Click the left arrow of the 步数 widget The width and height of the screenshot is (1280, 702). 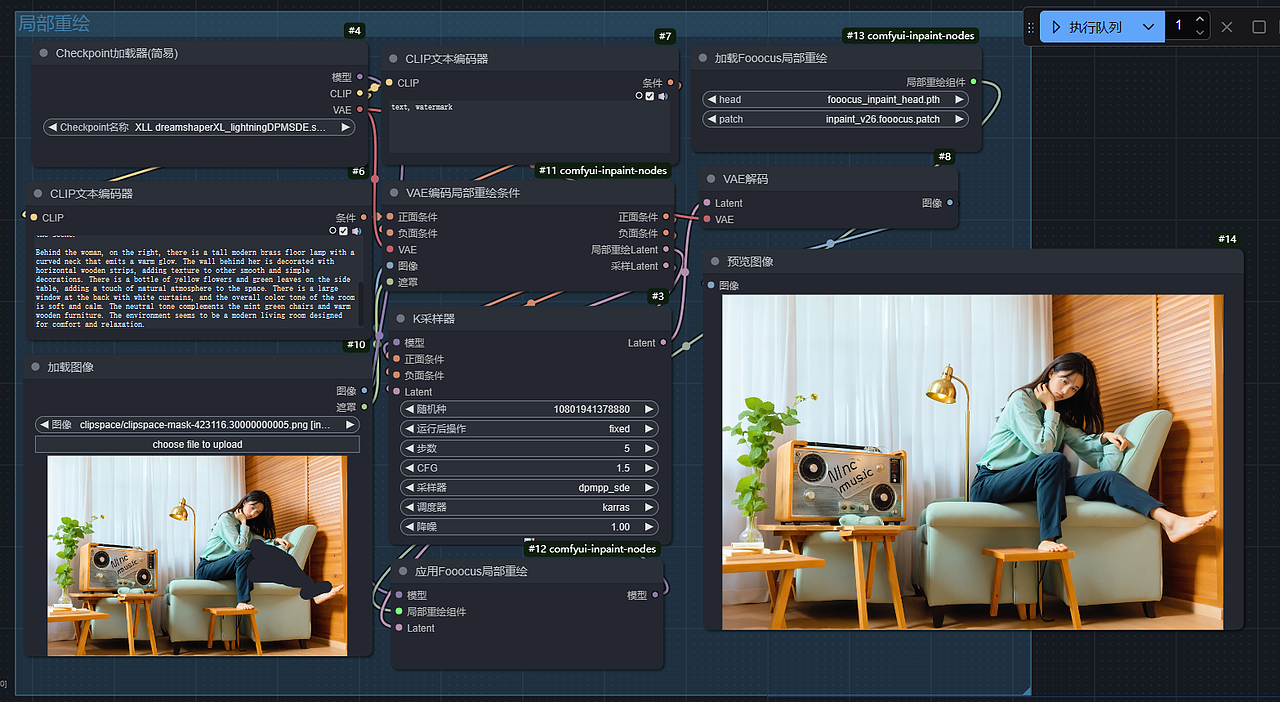click(x=409, y=448)
